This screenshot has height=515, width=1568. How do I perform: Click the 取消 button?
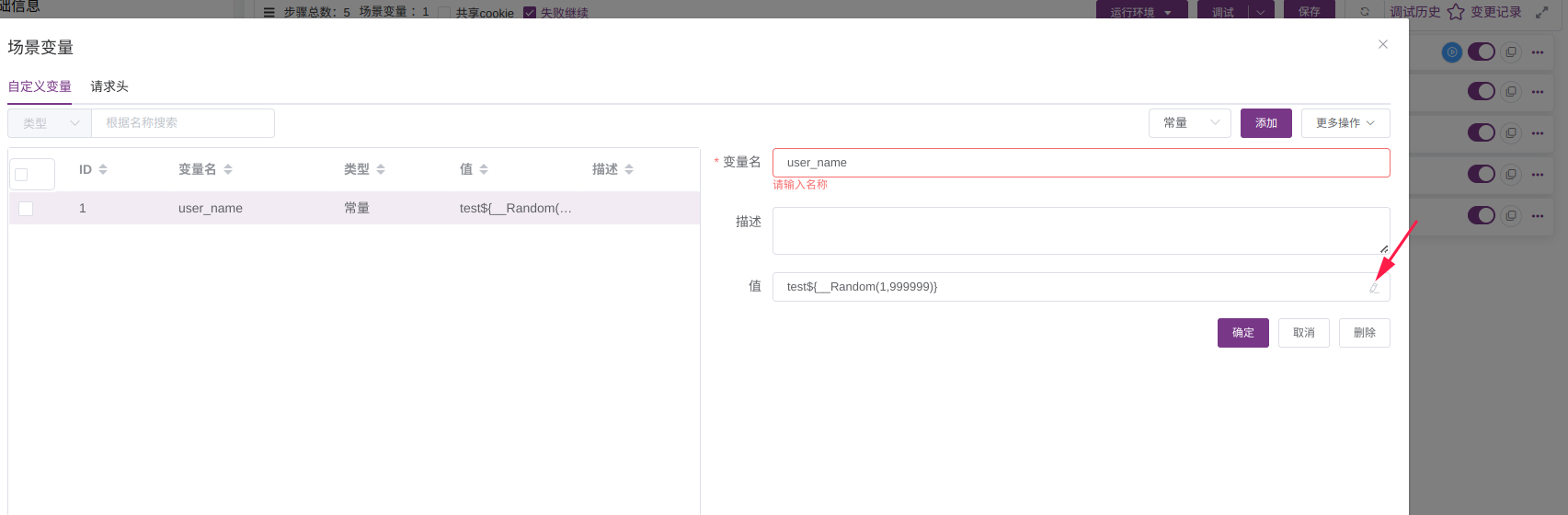pos(1304,333)
